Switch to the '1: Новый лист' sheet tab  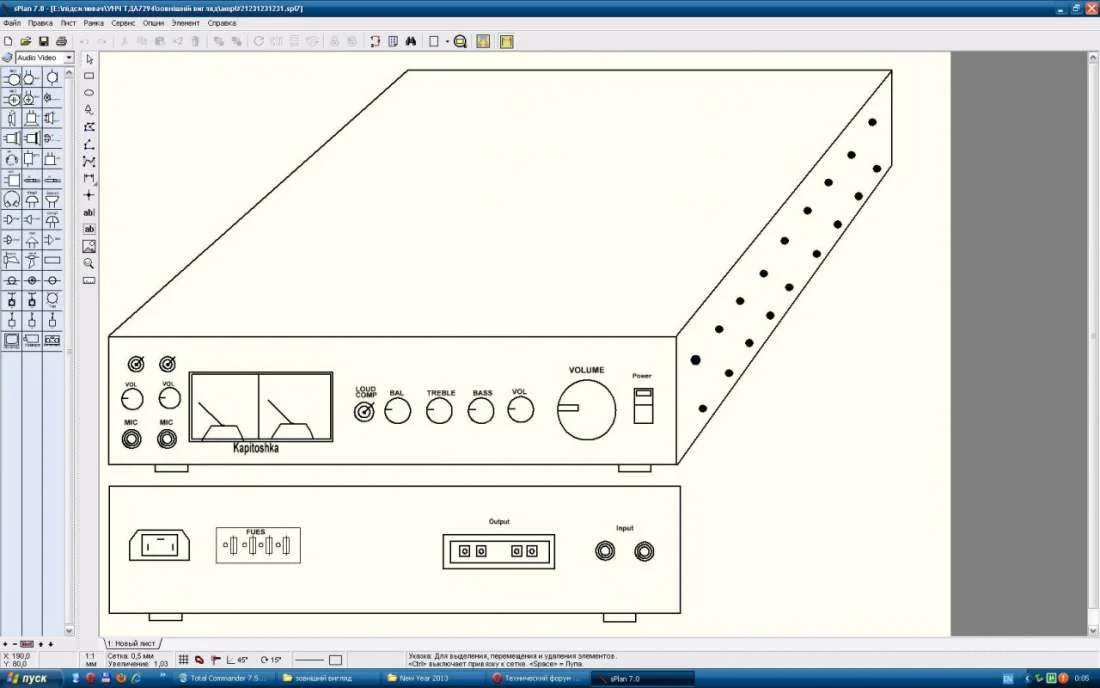131,643
